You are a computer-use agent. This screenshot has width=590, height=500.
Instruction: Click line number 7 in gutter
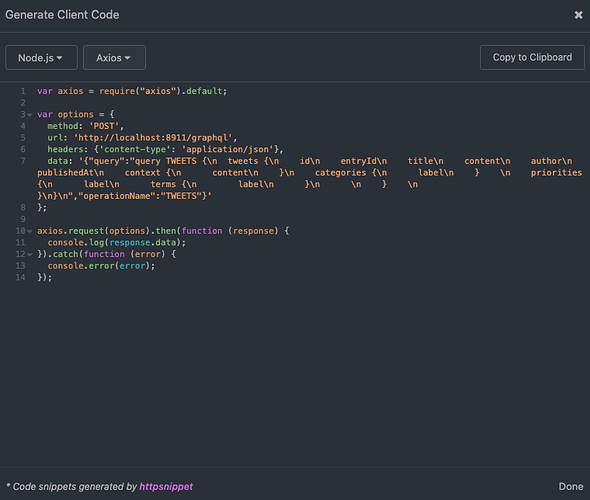pos(23,161)
